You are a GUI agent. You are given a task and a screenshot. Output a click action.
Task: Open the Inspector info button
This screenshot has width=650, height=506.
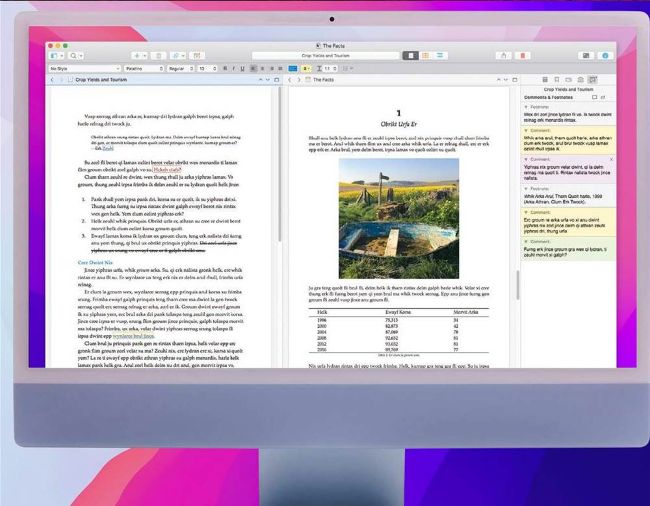coord(605,55)
